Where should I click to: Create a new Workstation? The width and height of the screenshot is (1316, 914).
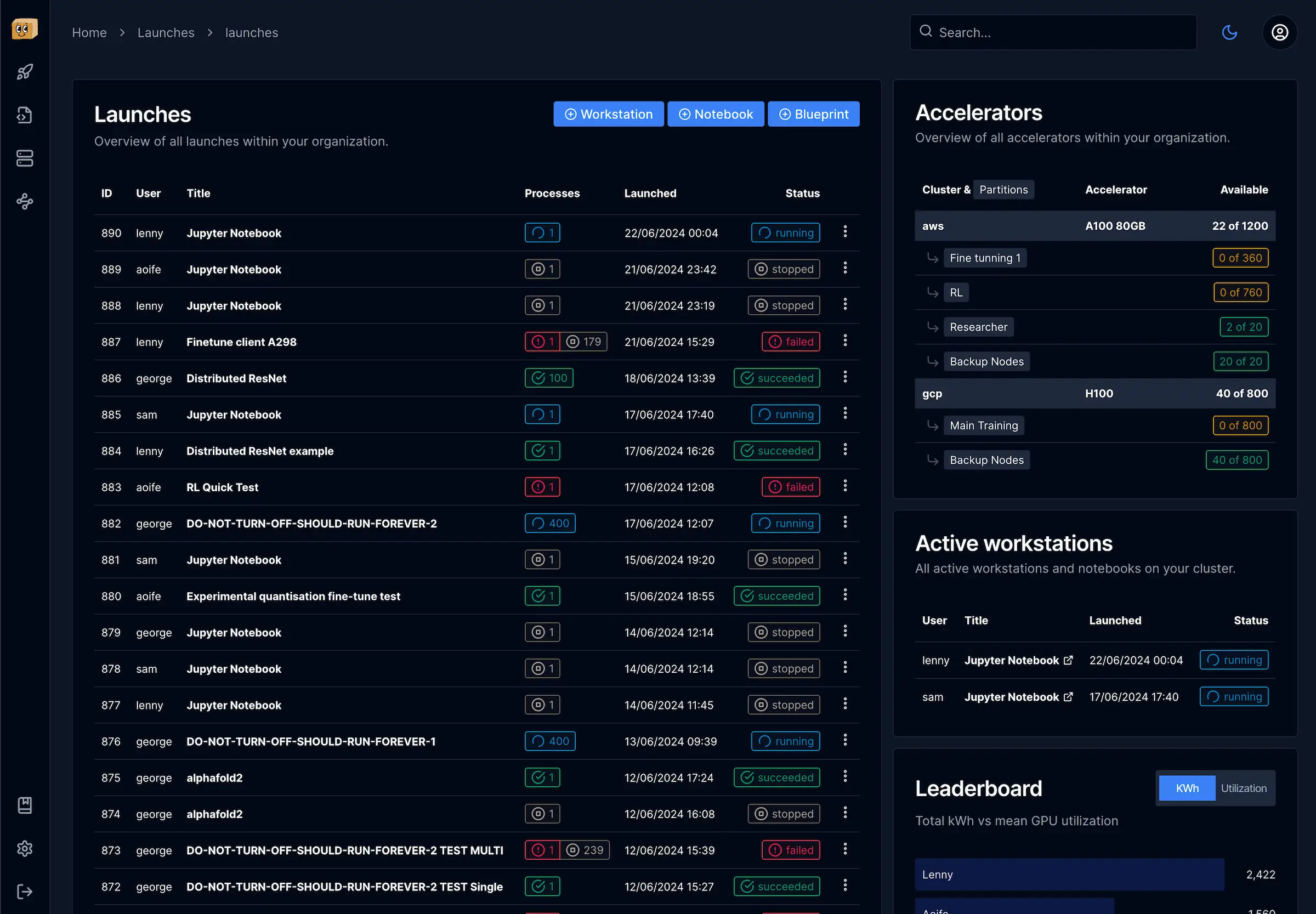(x=608, y=113)
